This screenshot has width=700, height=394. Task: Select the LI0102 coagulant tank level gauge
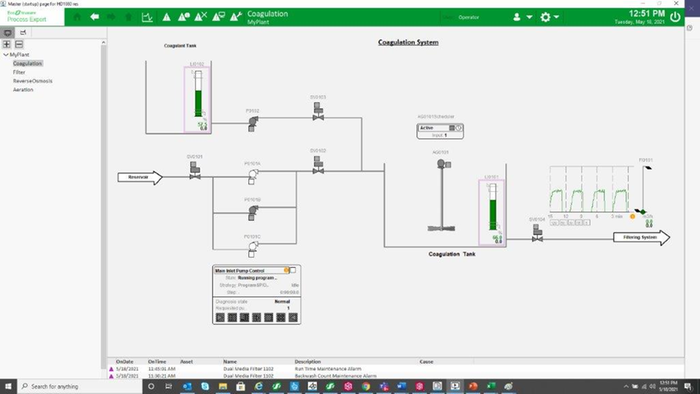point(197,100)
